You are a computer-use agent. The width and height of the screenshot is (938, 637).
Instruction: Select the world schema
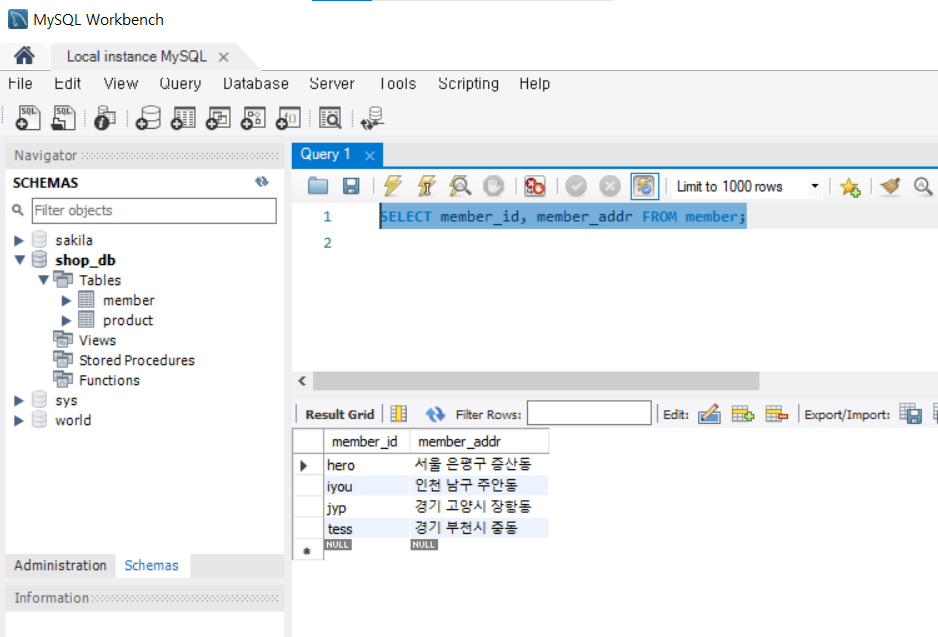pos(73,420)
